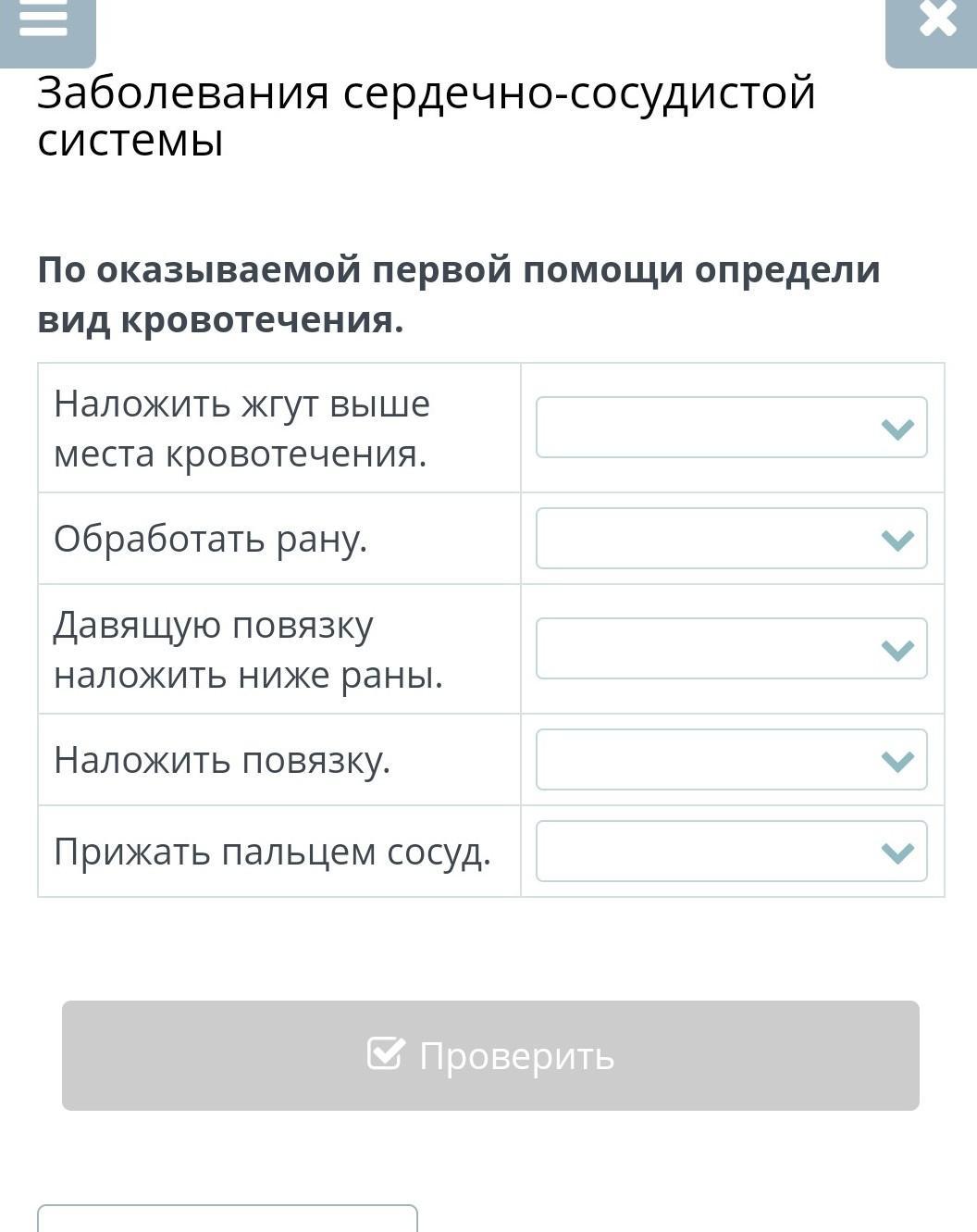Screen dimensions: 977x1232
Task: Click chevron arrow in the 'Наложить жгут' row
Action: [x=897, y=429]
